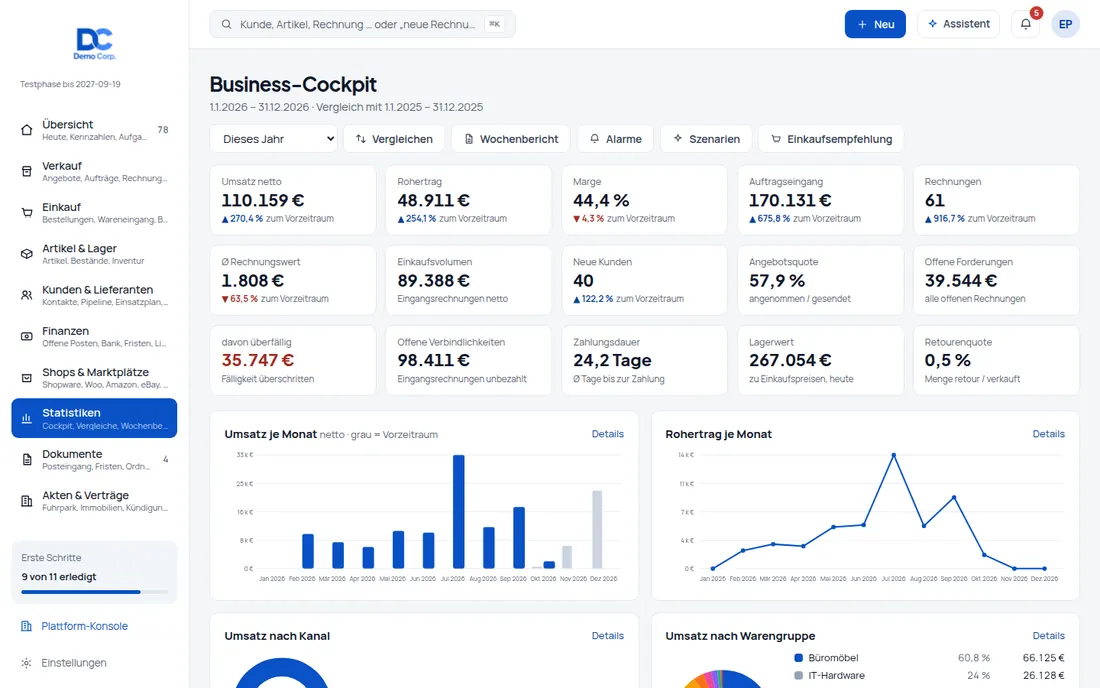
Task: Open the Dieses Jahr period dropdown
Action: pyautogui.click(x=274, y=139)
